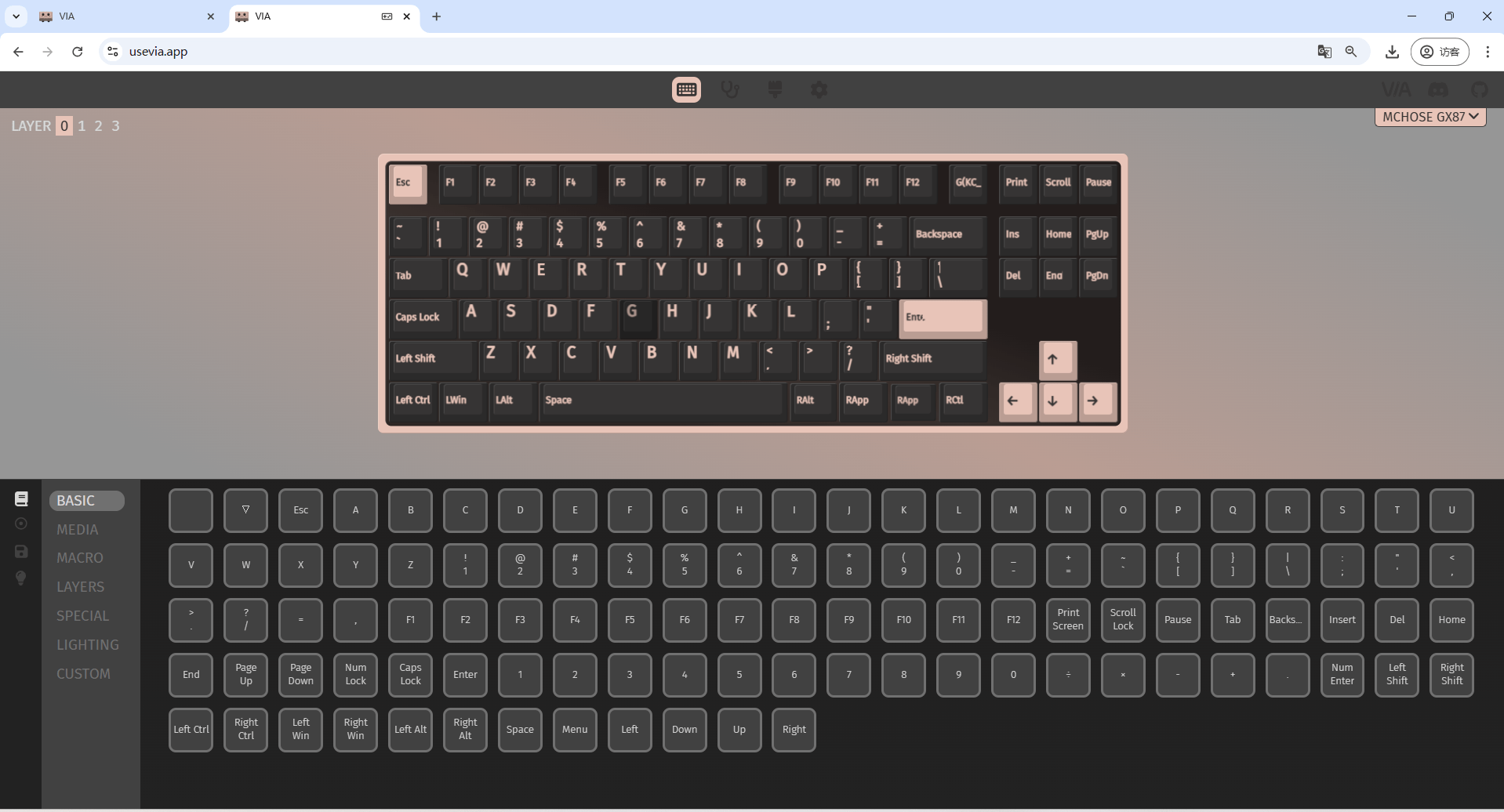Open Chrome's three-dot menu
Viewport: 1504px width, 812px height.
(1487, 52)
